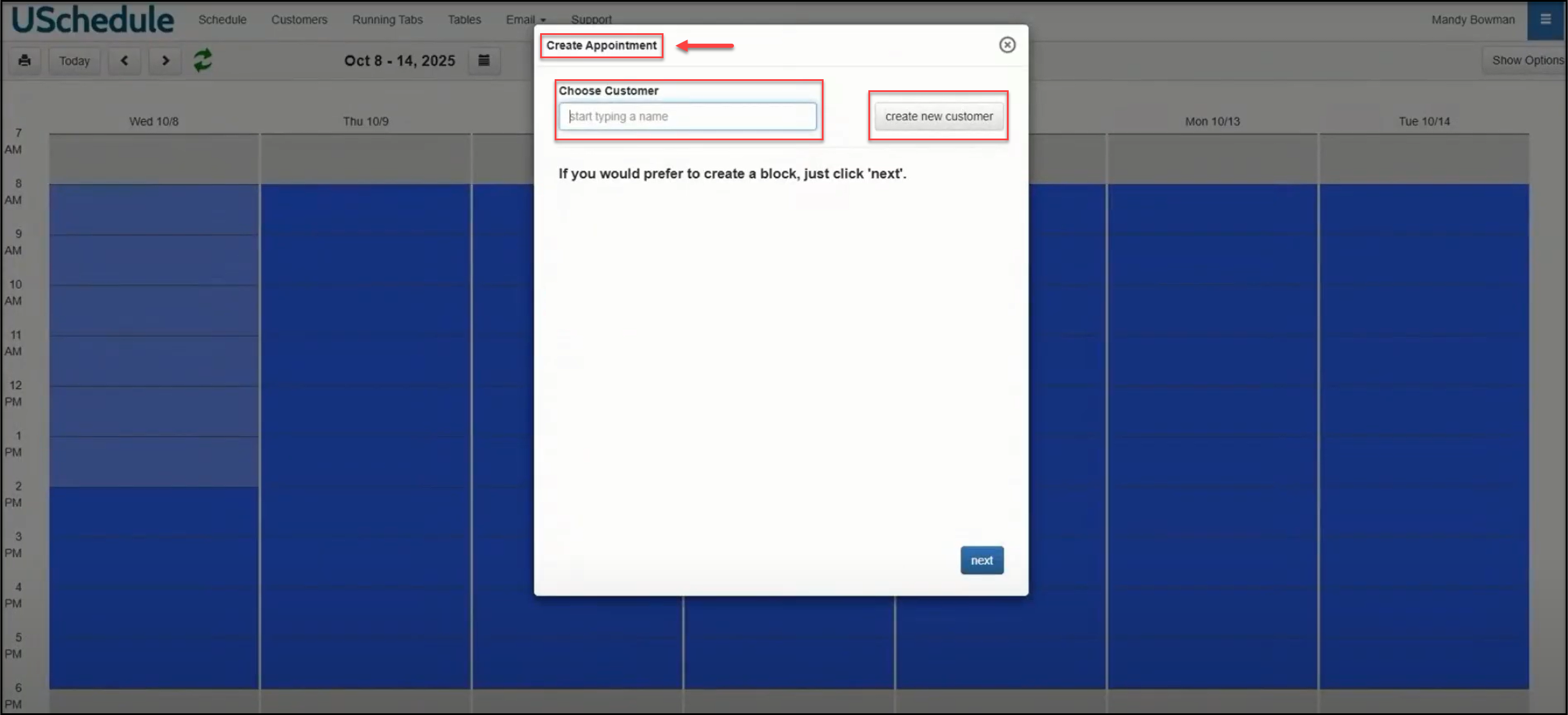Close the Create Appointment dialog
Image resolution: width=1568 pixels, height=715 pixels.
point(1007,44)
